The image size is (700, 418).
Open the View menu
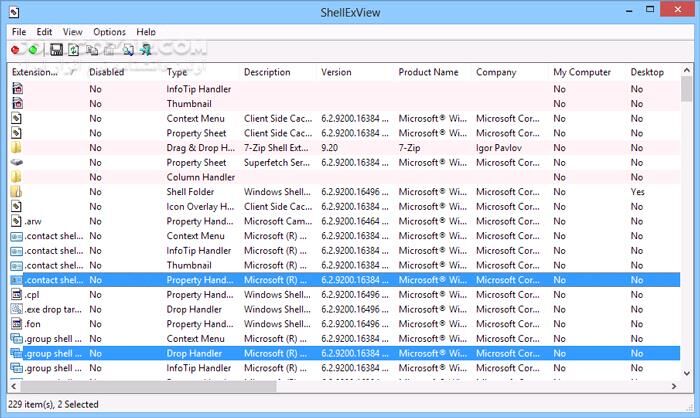[73, 32]
